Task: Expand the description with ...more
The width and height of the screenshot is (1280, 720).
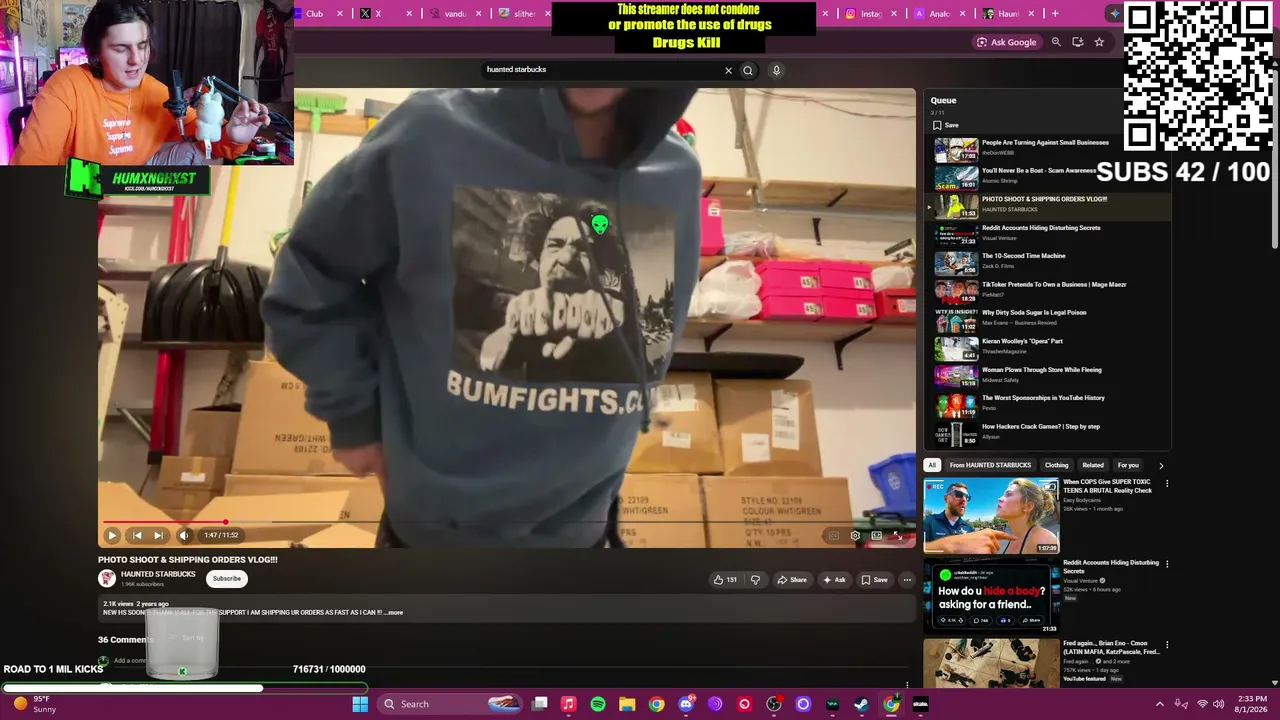Action: [394, 612]
